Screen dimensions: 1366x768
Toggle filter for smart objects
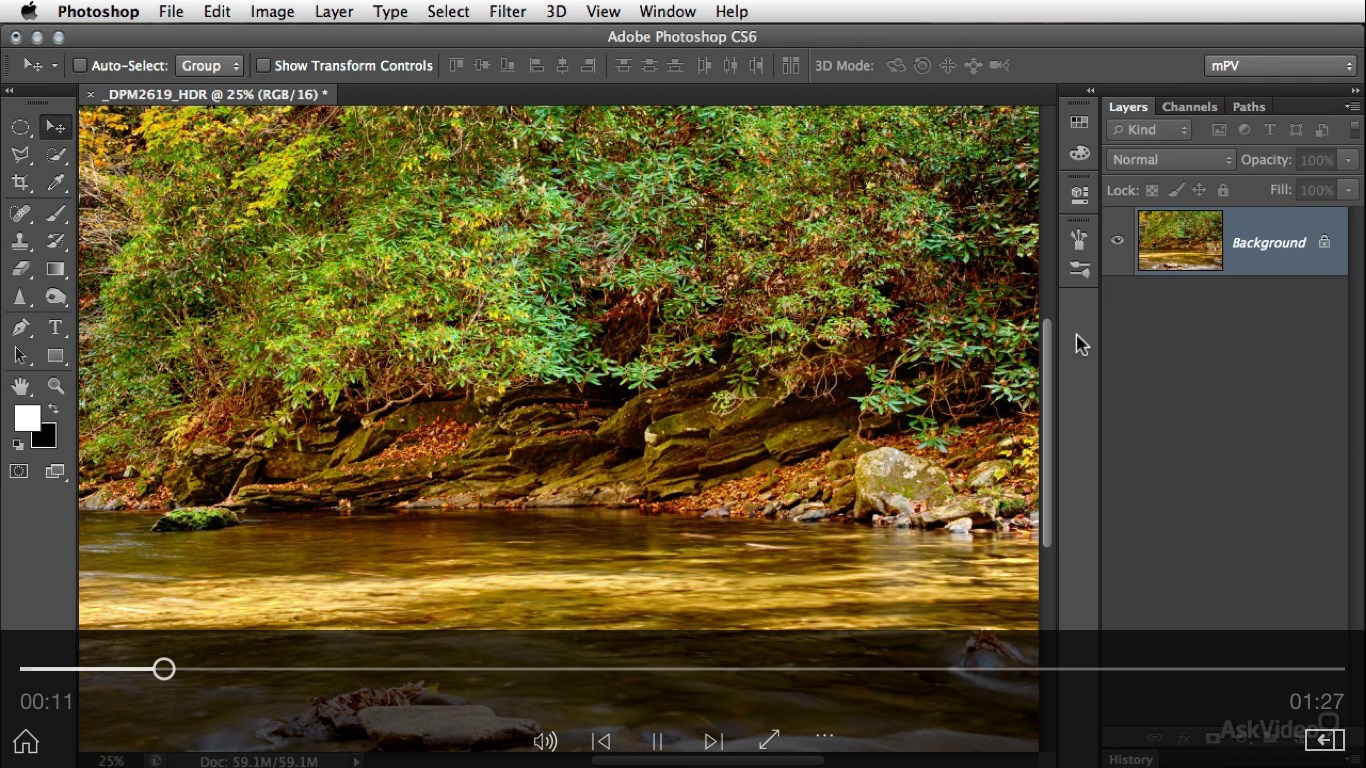tap(1322, 130)
